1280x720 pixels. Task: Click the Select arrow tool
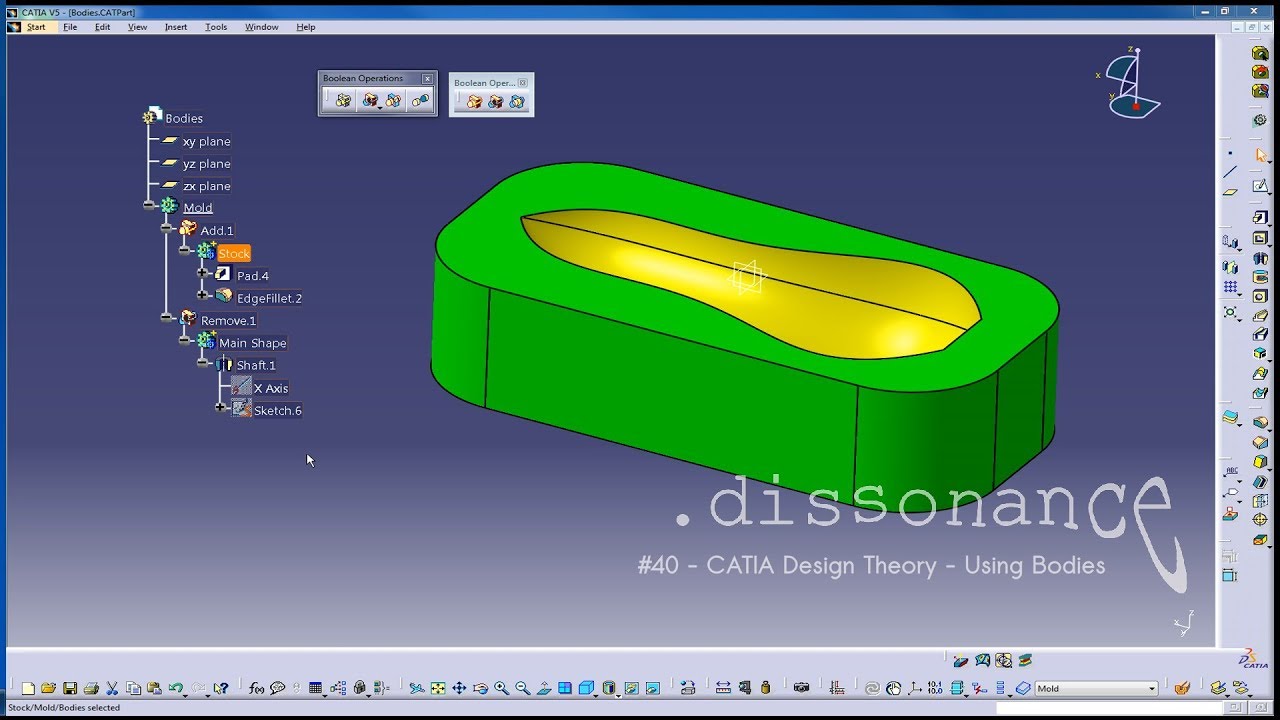pyautogui.click(x=1260, y=155)
